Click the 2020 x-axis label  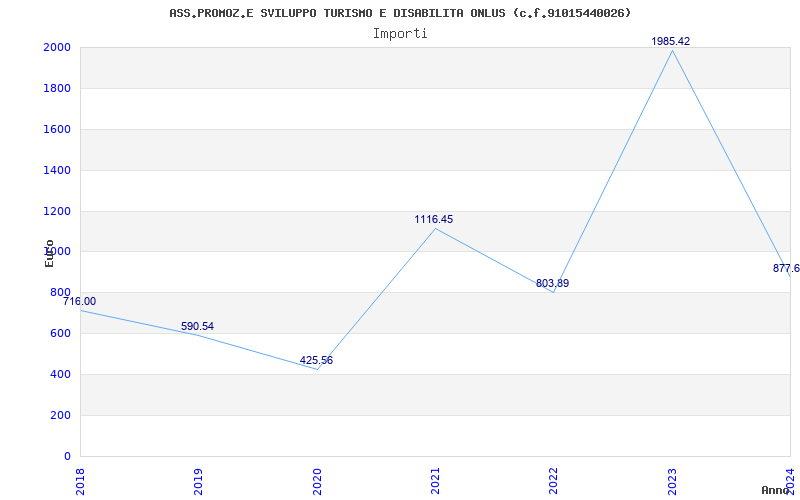317,481
